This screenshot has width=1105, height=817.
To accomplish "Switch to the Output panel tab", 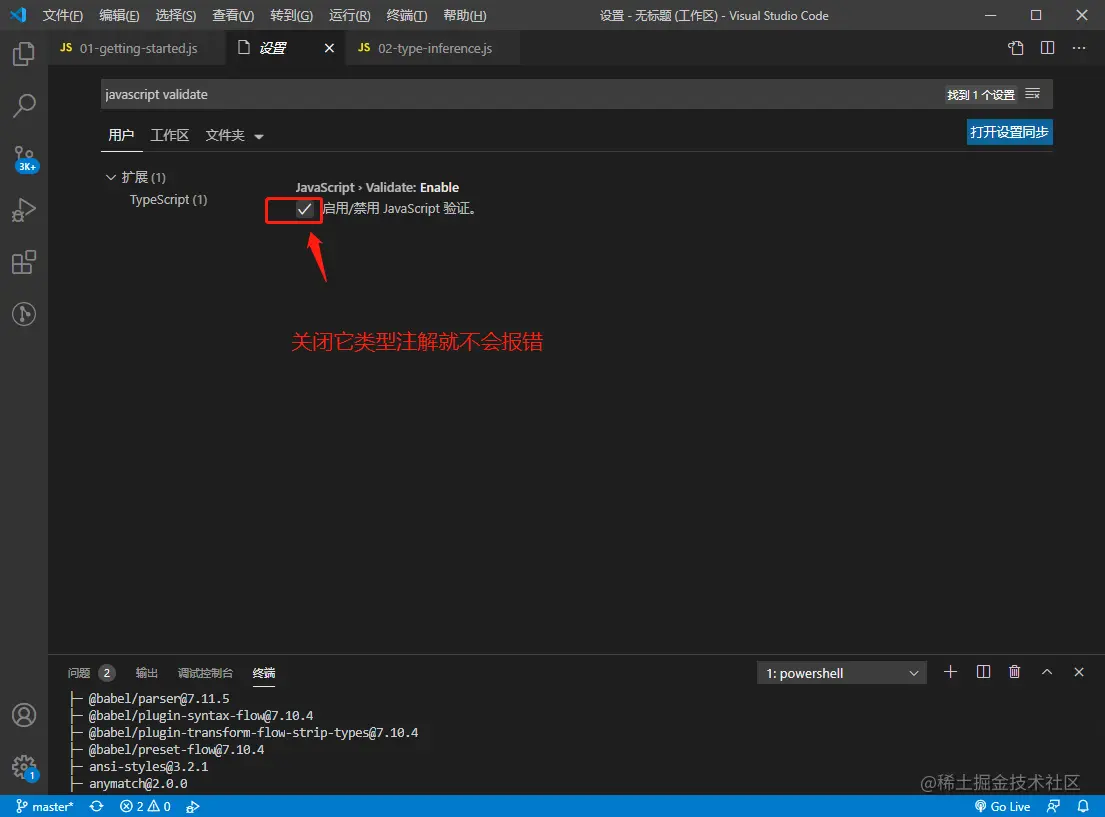I will point(147,672).
